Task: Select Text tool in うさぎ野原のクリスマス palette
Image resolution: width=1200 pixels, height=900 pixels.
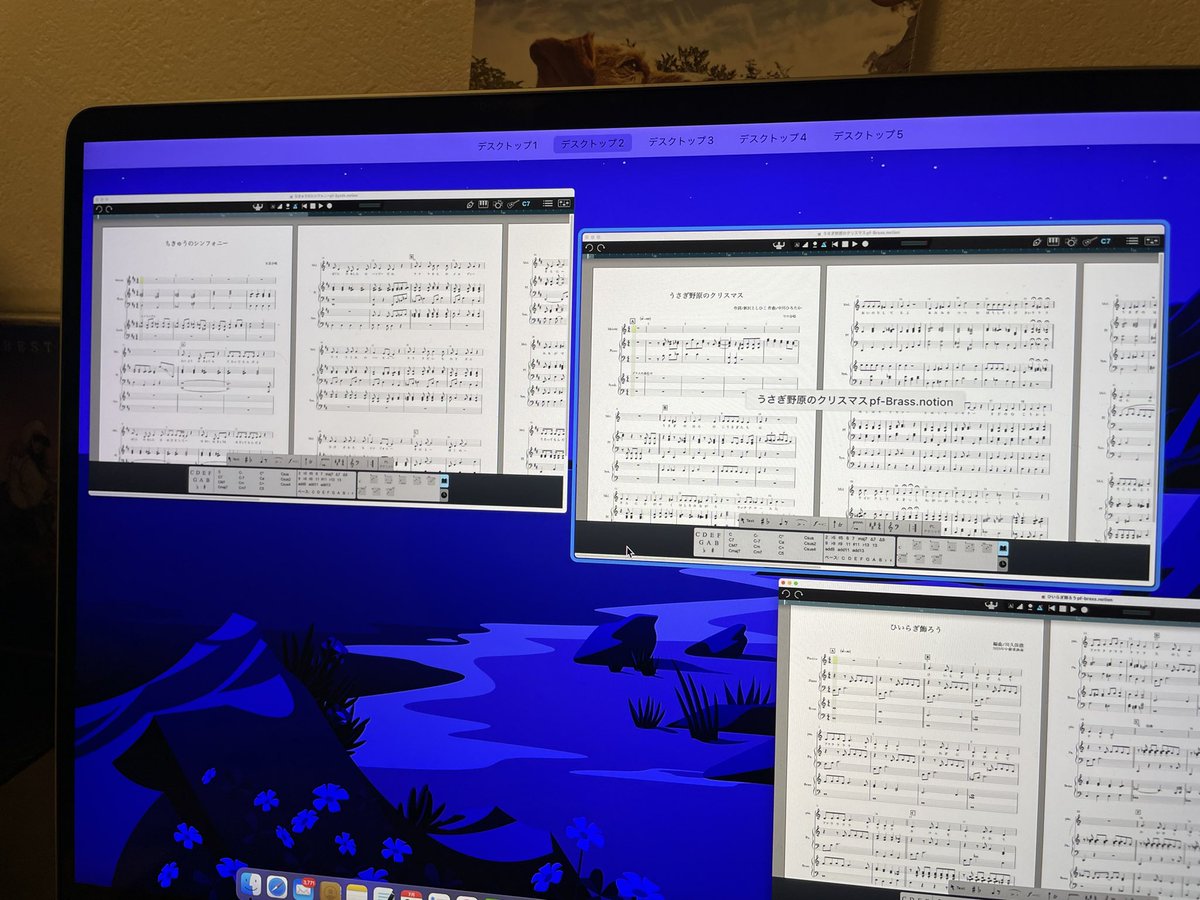Action: [748, 521]
